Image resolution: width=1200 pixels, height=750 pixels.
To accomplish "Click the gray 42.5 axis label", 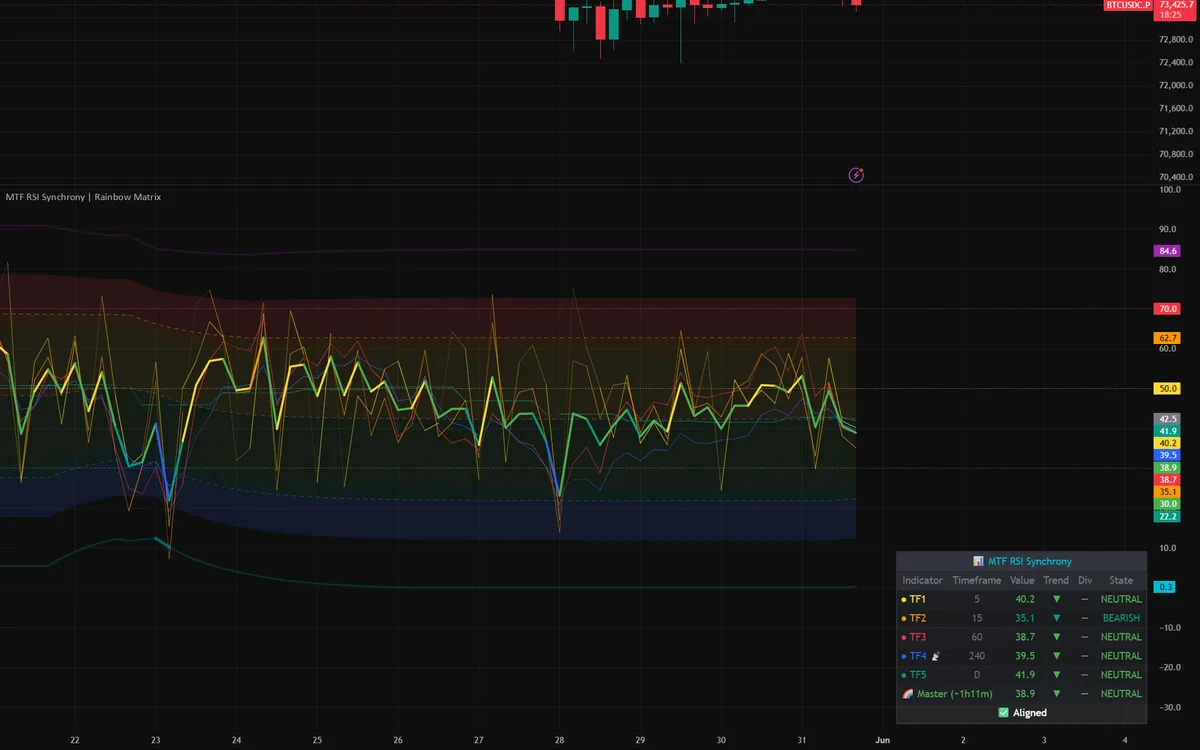I will pos(1167,418).
